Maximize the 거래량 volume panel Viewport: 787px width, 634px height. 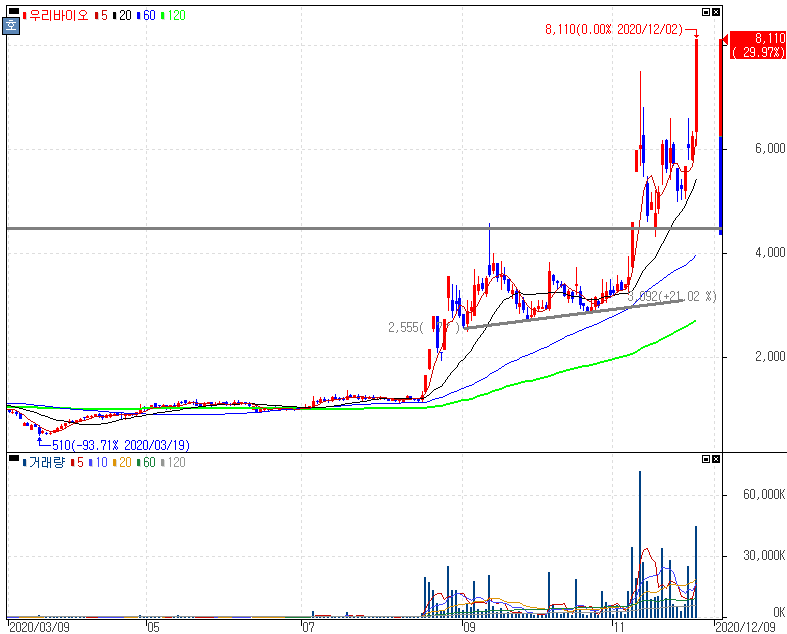[x=706, y=459]
